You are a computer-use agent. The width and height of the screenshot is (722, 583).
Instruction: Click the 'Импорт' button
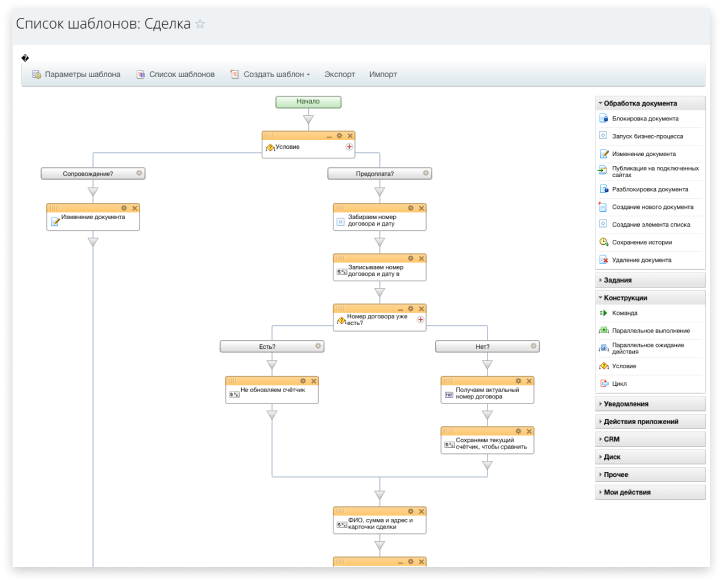[x=383, y=74]
